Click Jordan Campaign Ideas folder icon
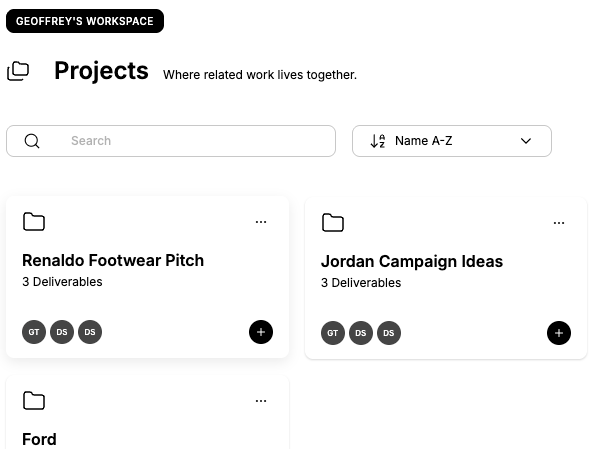This screenshot has width=594, height=449. tap(333, 222)
